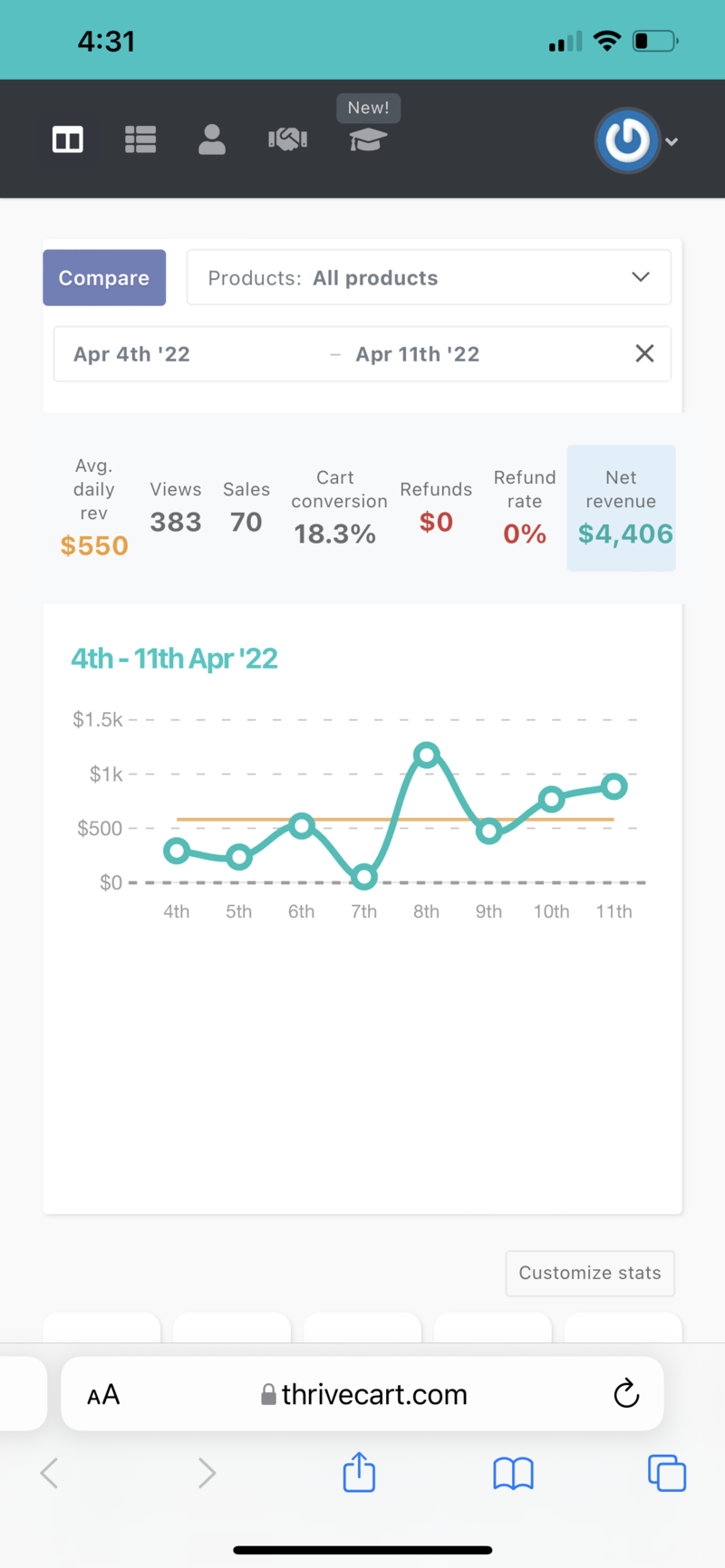Screen dimensions: 725x1568
Task: Open Safari tabs overview icon
Action: coord(667,1473)
